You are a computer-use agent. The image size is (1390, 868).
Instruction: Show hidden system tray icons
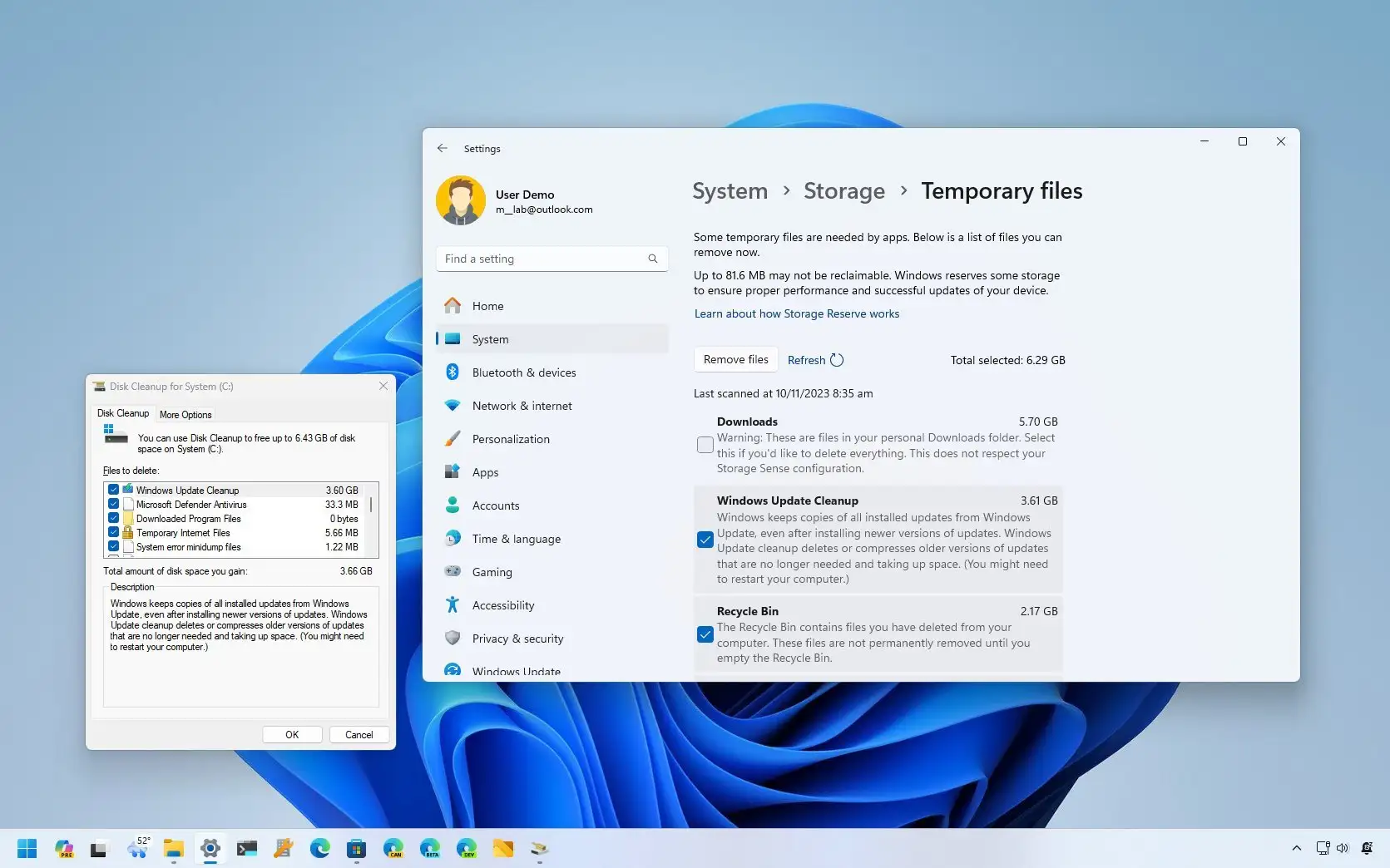(1297, 848)
